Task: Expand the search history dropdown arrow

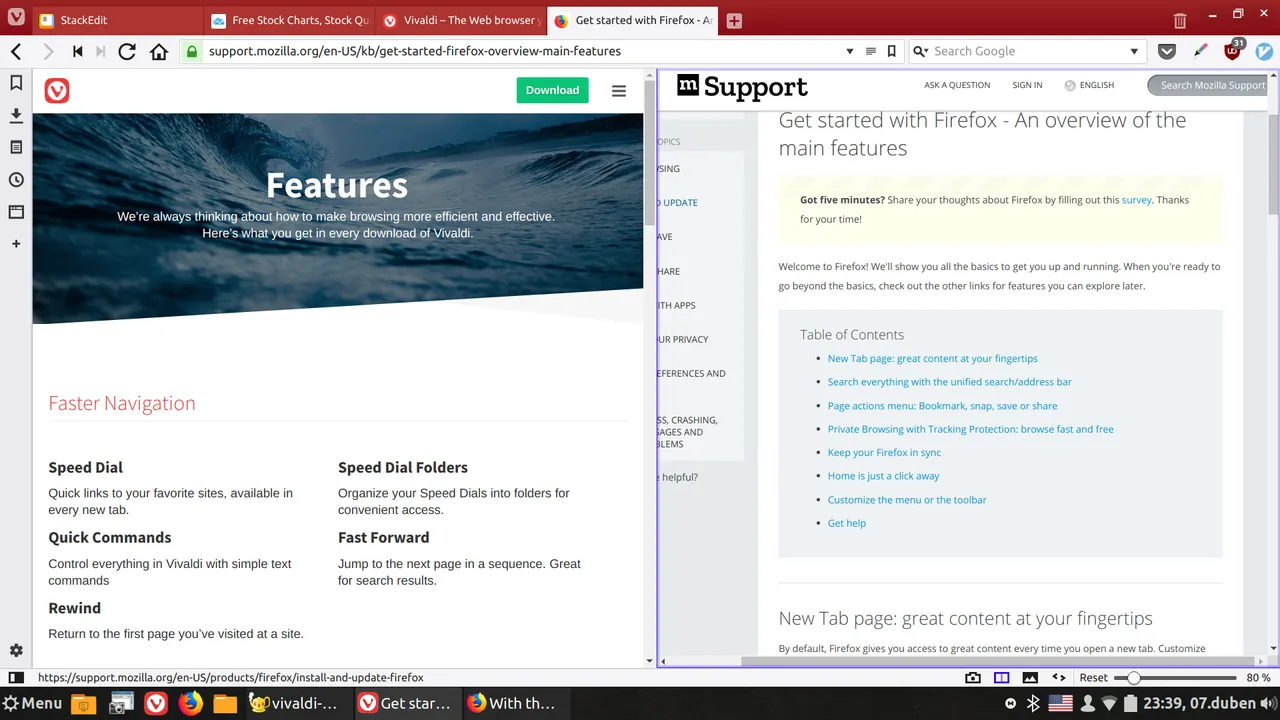Action: pos(1134,51)
